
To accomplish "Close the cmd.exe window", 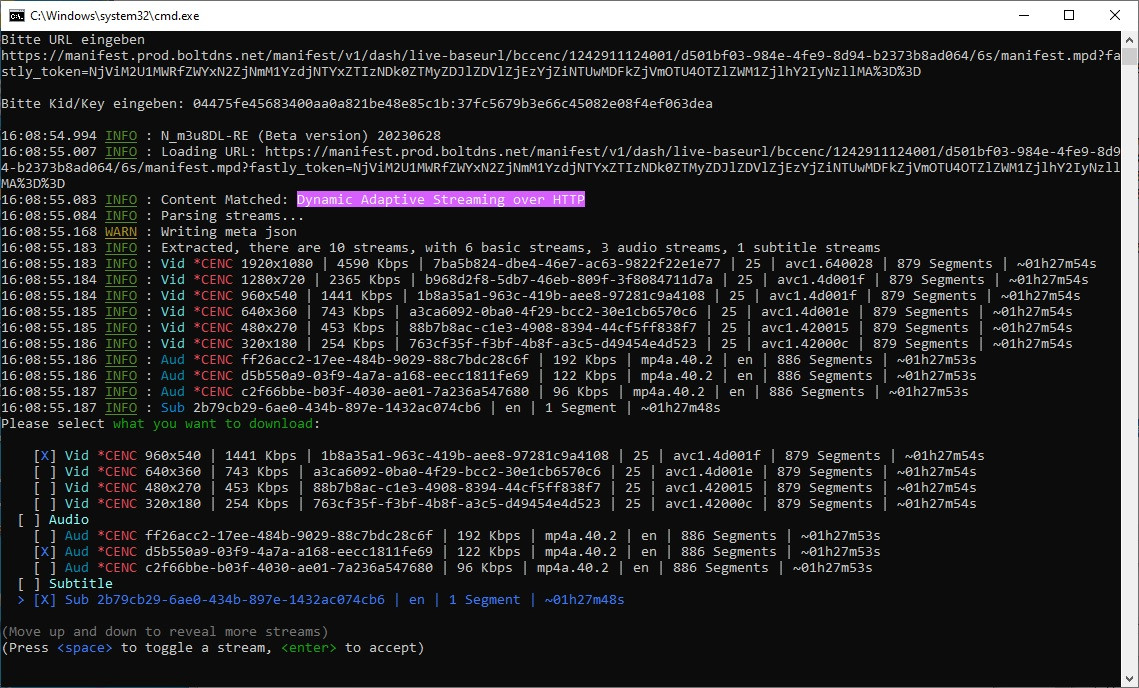I will pos(1115,15).
